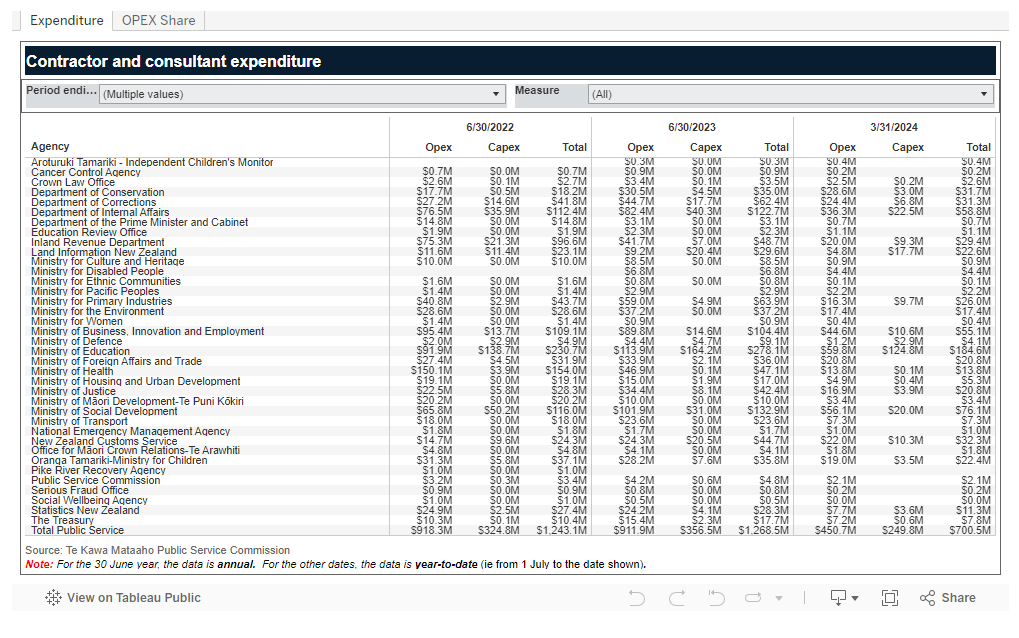
Task: Click the Agency column header
Action: click(50, 147)
